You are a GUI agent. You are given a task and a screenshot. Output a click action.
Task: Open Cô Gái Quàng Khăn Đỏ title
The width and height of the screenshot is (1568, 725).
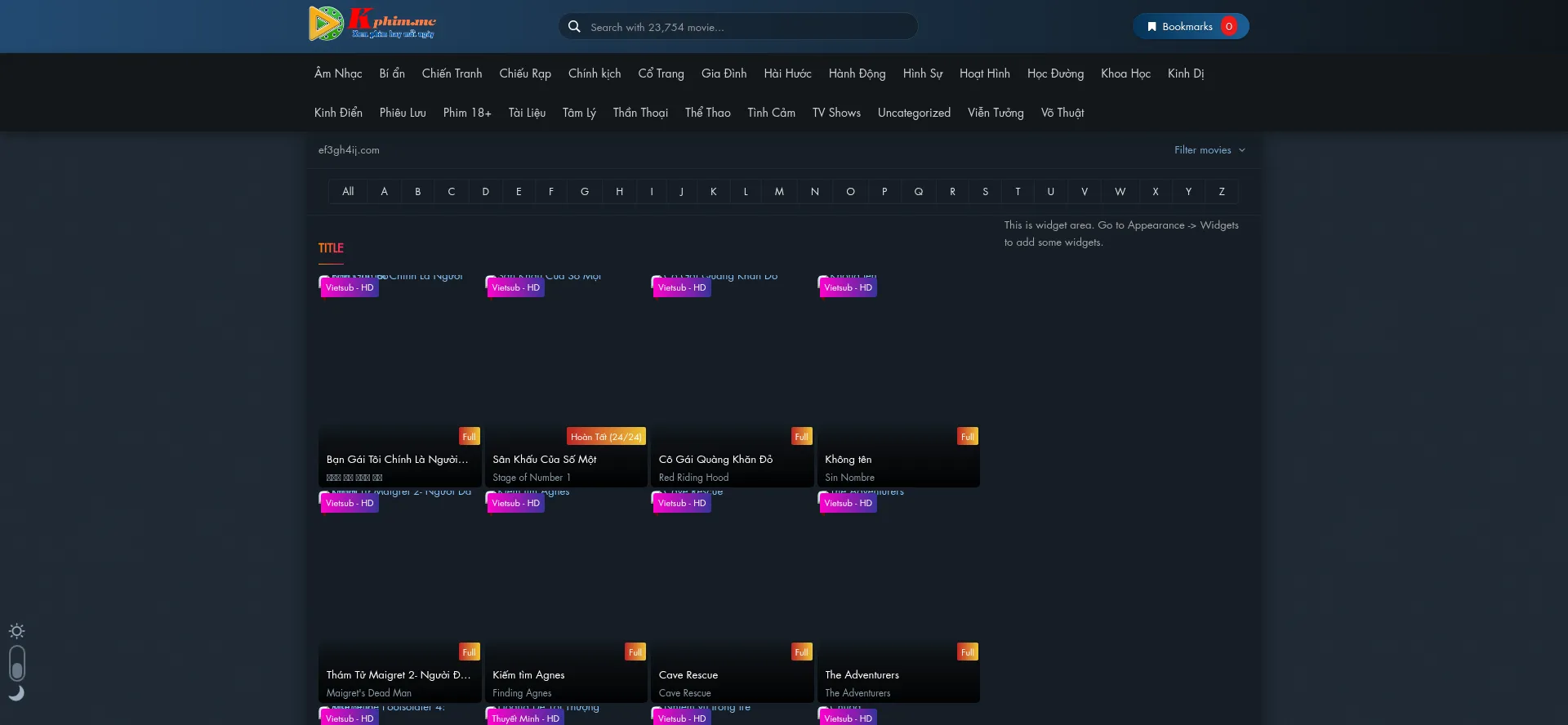click(x=715, y=460)
